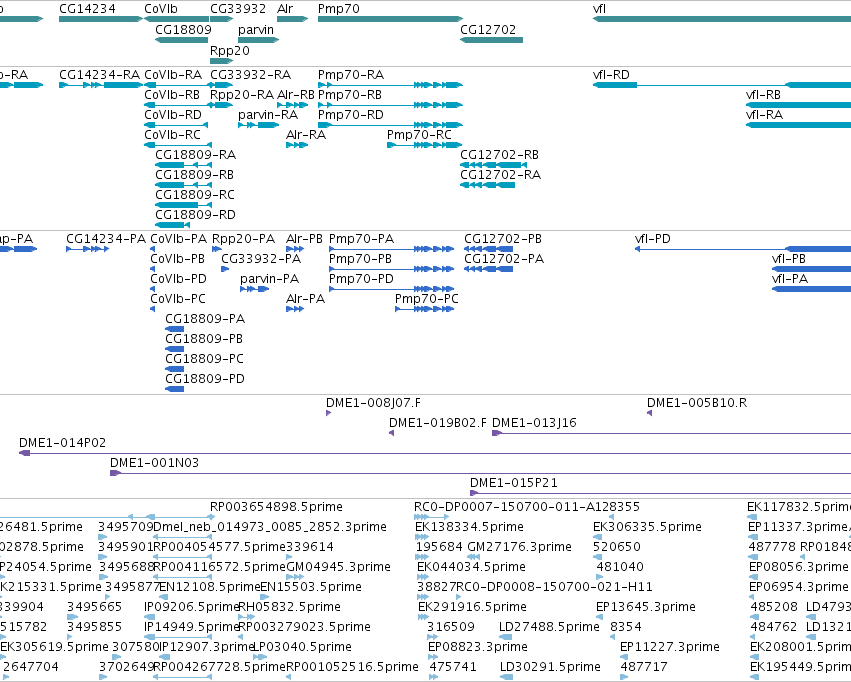Select transcript Rpp20-RA
851x682 pixels.
tap(221, 105)
